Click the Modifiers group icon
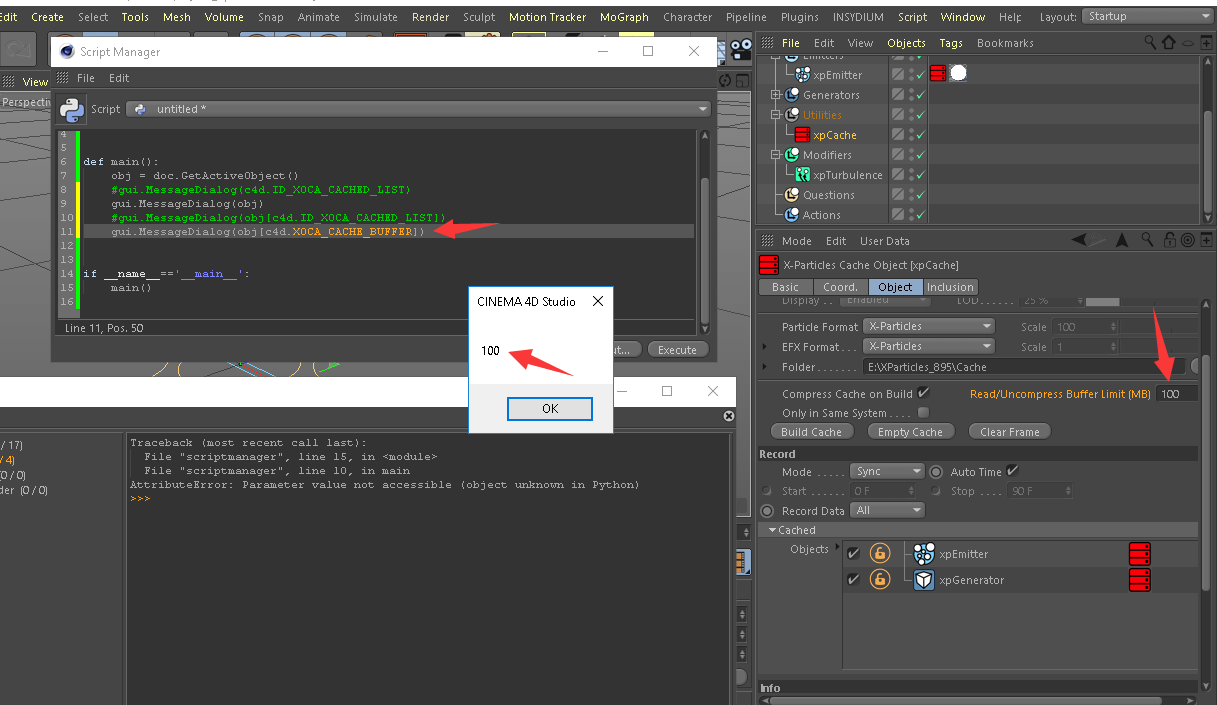The width and height of the screenshot is (1217, 705). click(x=792, y=155)
